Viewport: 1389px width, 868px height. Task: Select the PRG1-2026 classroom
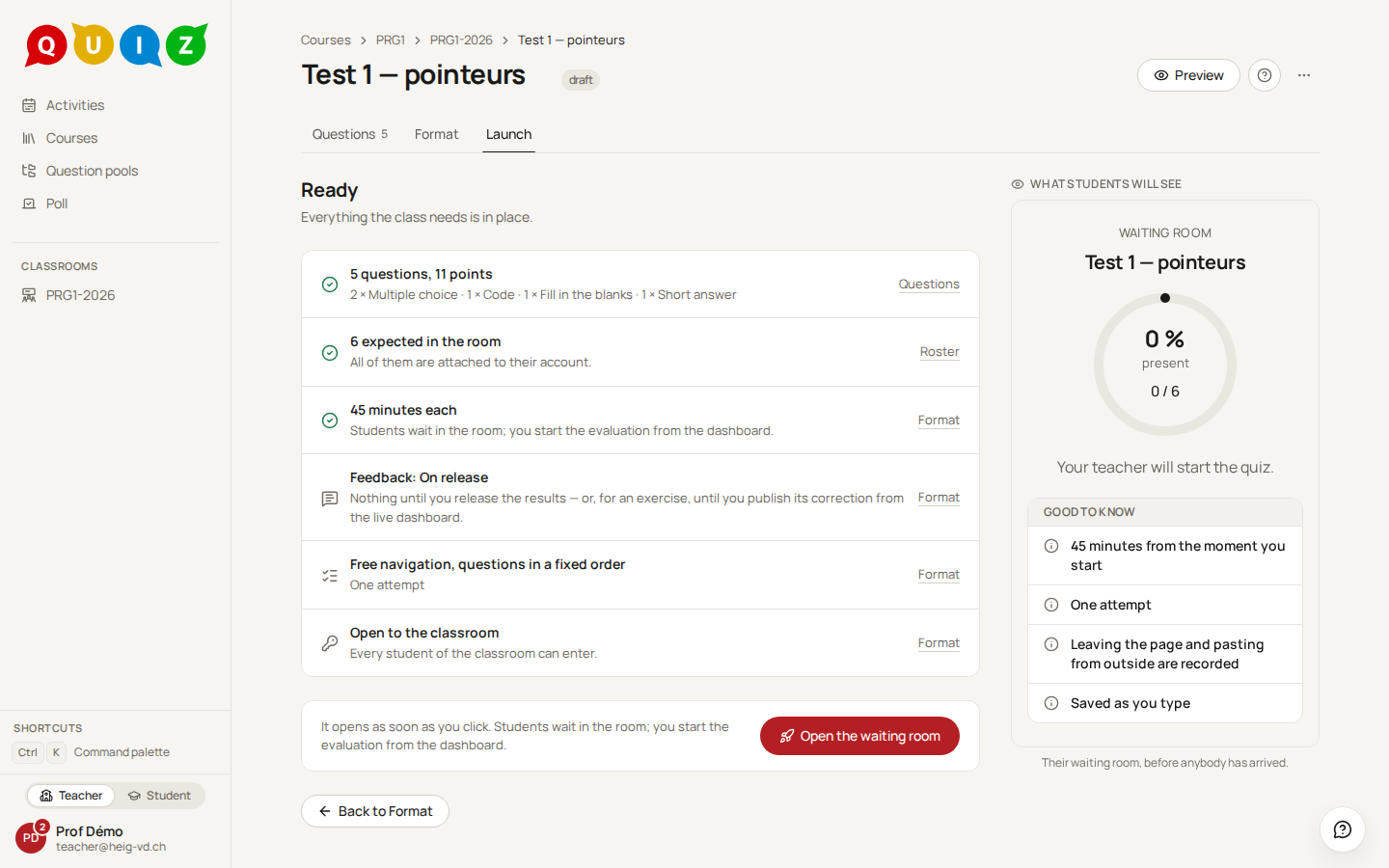(x=80, y=295)
